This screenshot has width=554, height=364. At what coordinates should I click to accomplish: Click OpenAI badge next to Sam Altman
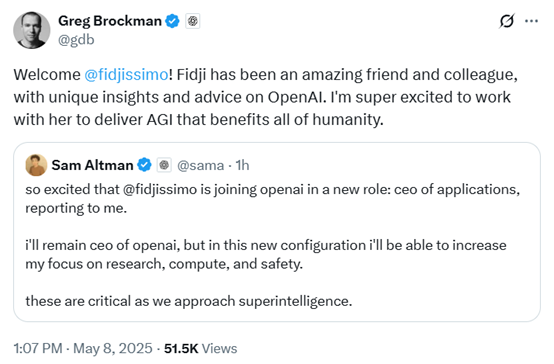(164, 165)
